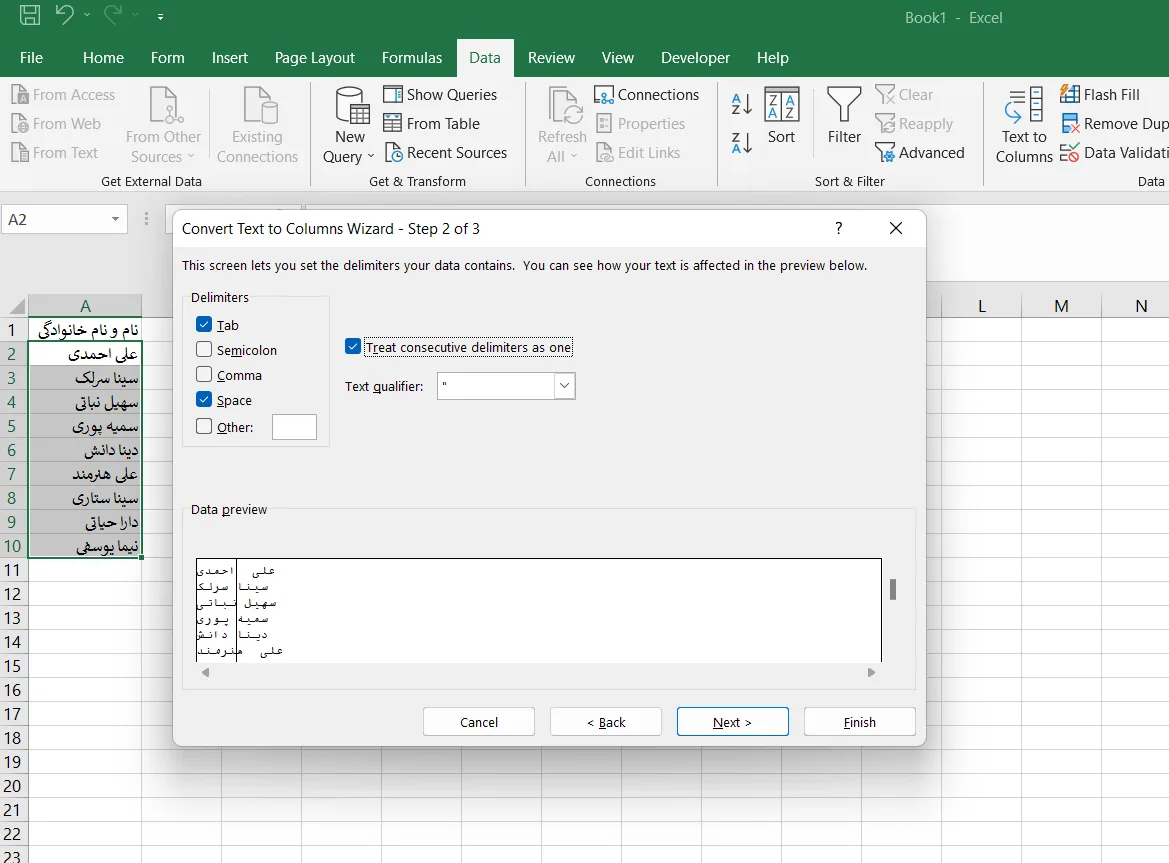Click the Back button

point(605,722)
